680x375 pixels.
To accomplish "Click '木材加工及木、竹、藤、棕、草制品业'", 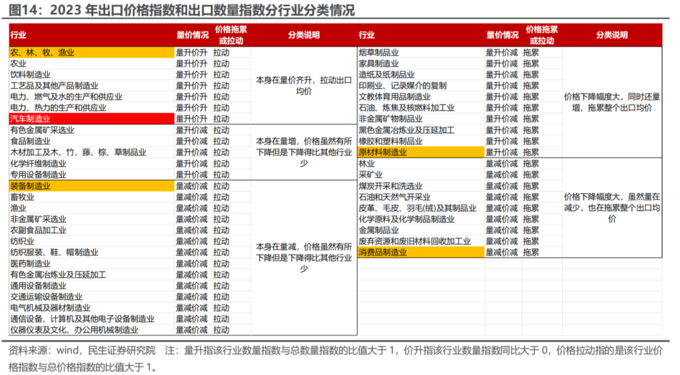I will [x=78, y=152].
